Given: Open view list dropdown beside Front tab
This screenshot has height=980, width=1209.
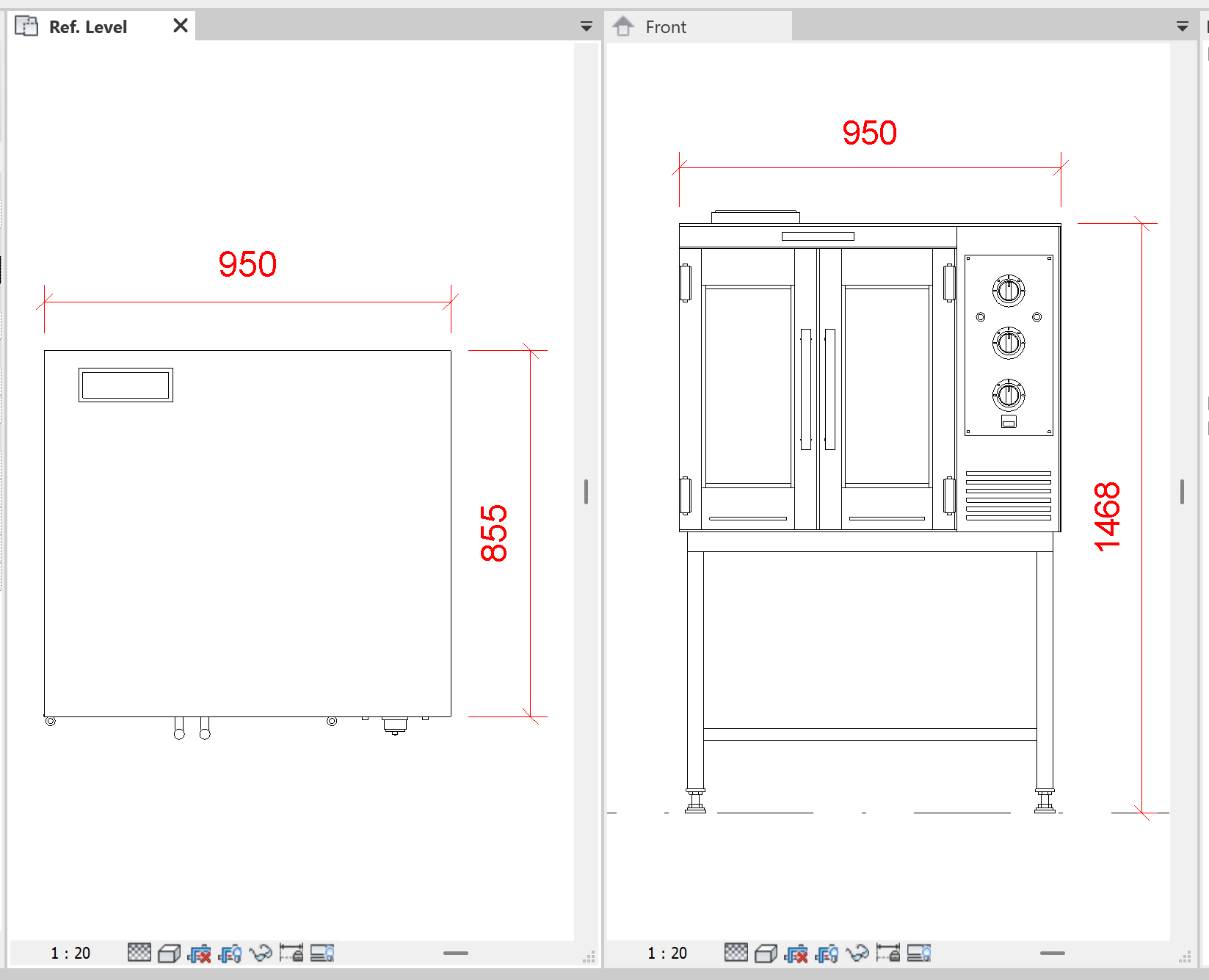Looking at the screenshot, I should pos(1183,26).
